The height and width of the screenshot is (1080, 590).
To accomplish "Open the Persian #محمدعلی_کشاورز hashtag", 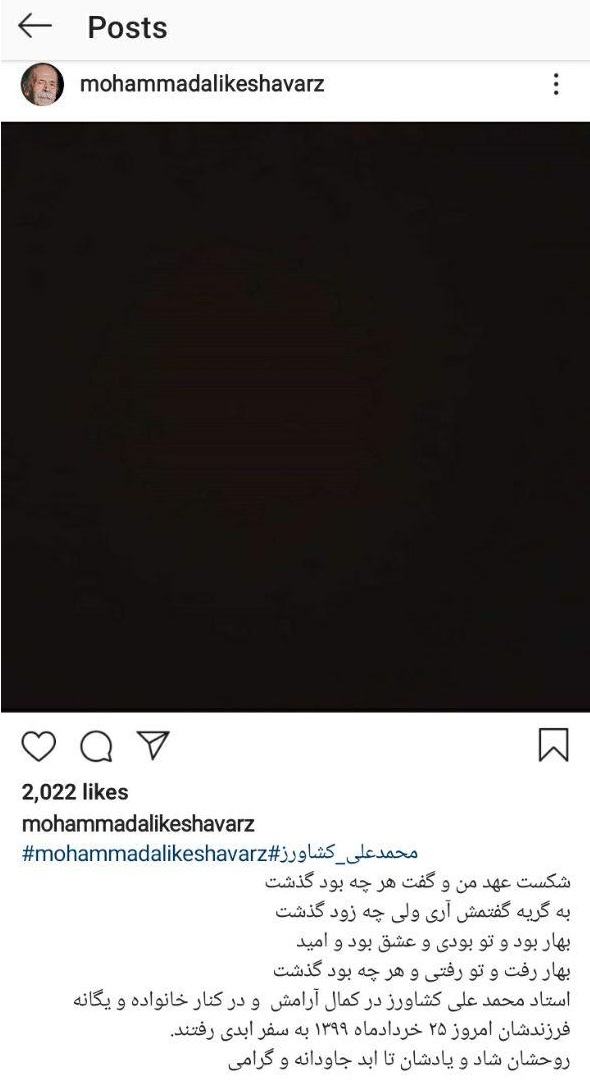I will coord(343,853).
